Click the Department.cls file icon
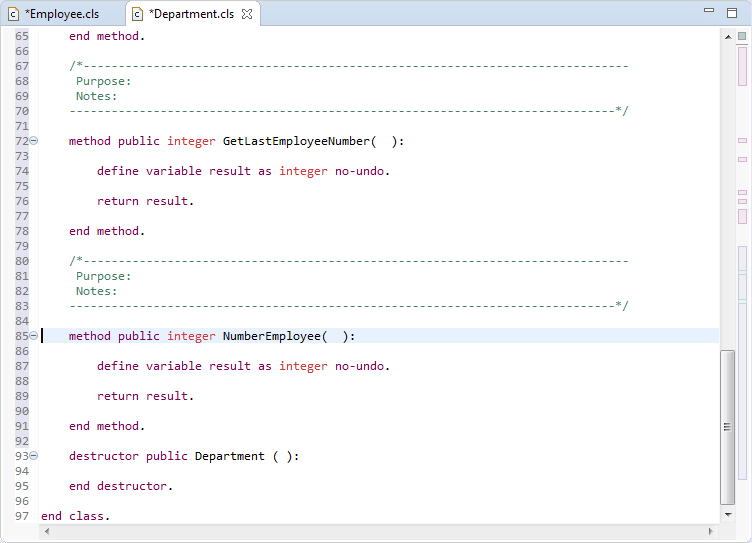Image resolution: width=752 pixels, height=543 pixels. pyautogui.click(x=137, y=14)
